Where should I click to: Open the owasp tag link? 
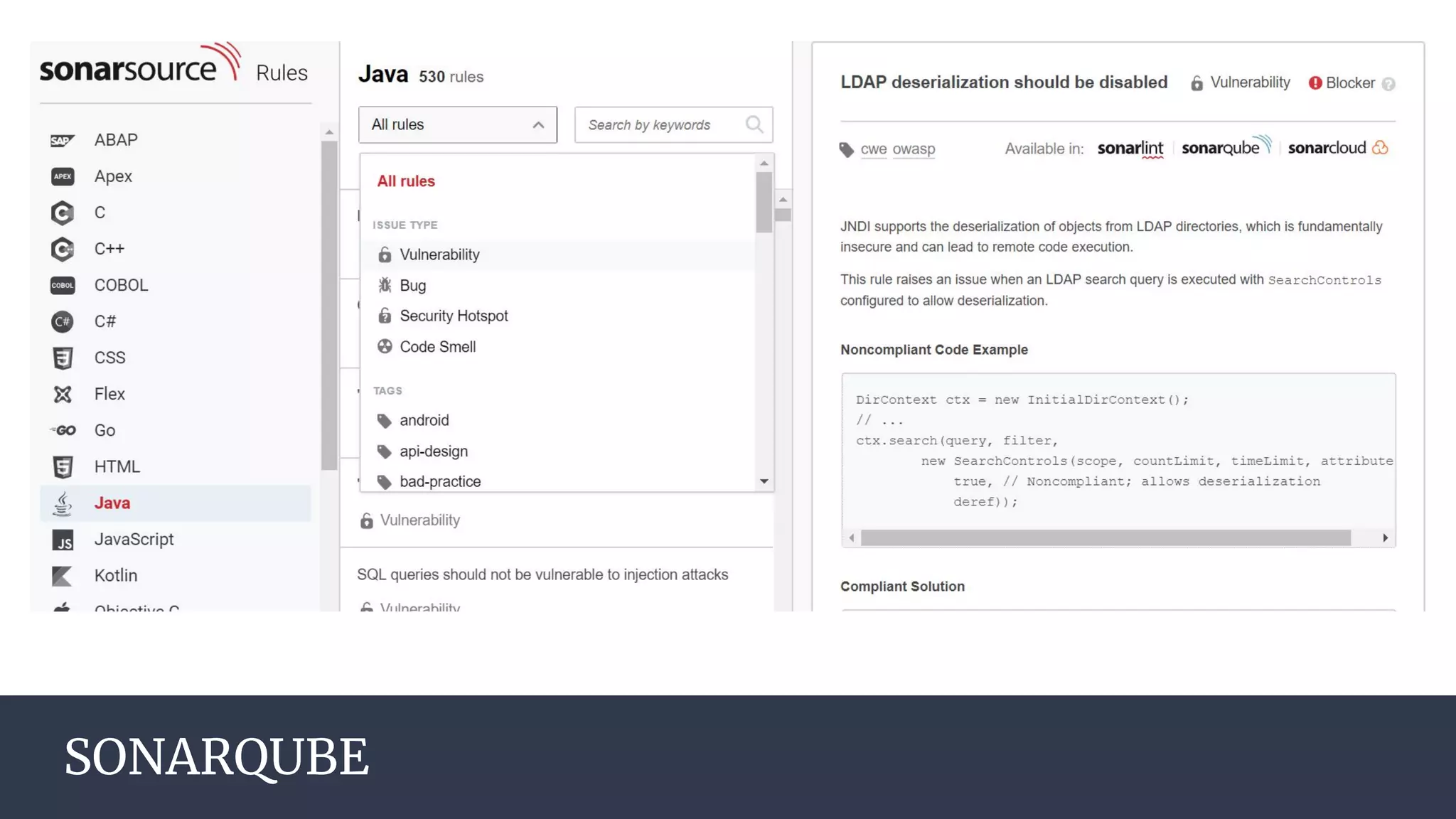pyautogui.click(x=914, y=149)
